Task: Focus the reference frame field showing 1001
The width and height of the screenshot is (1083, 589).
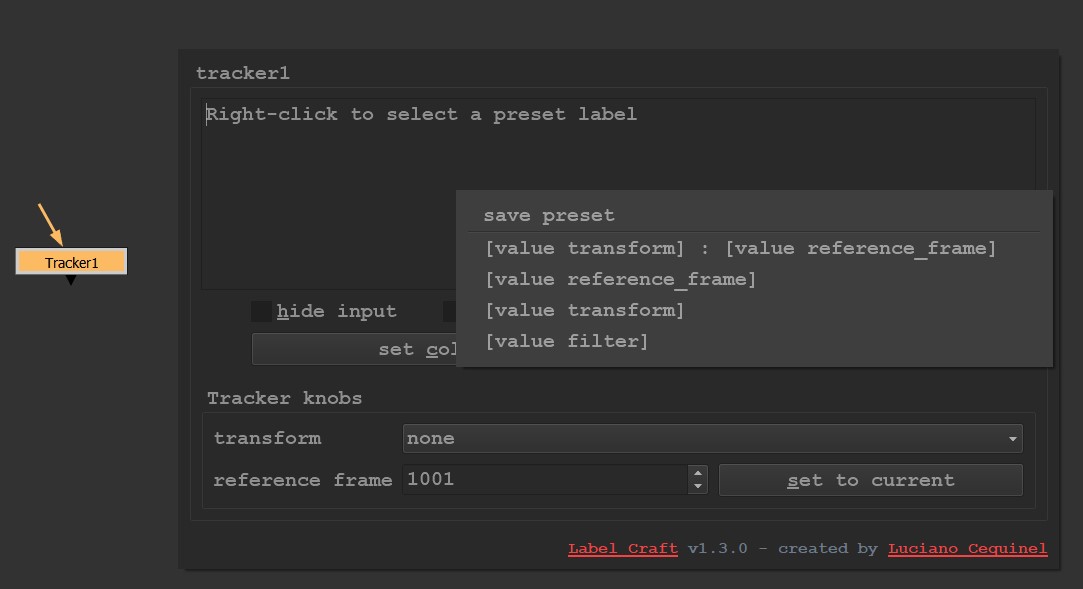Action: tap(545, 480)
